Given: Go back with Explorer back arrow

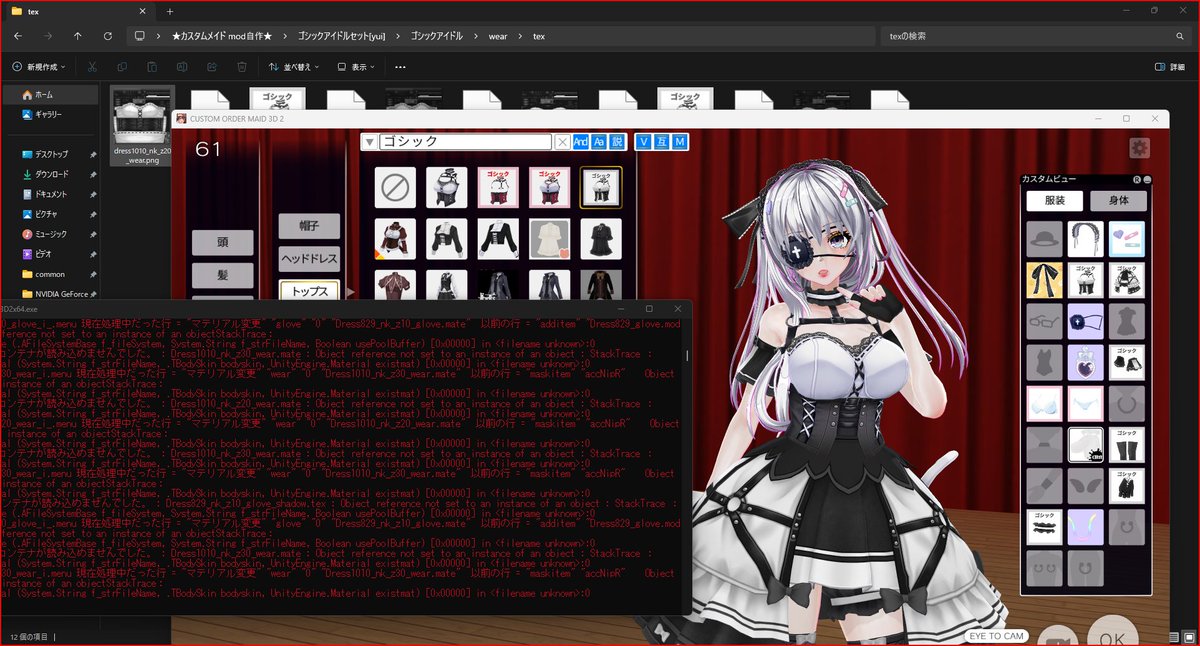Looking at the screenshot, I should 18,36.
